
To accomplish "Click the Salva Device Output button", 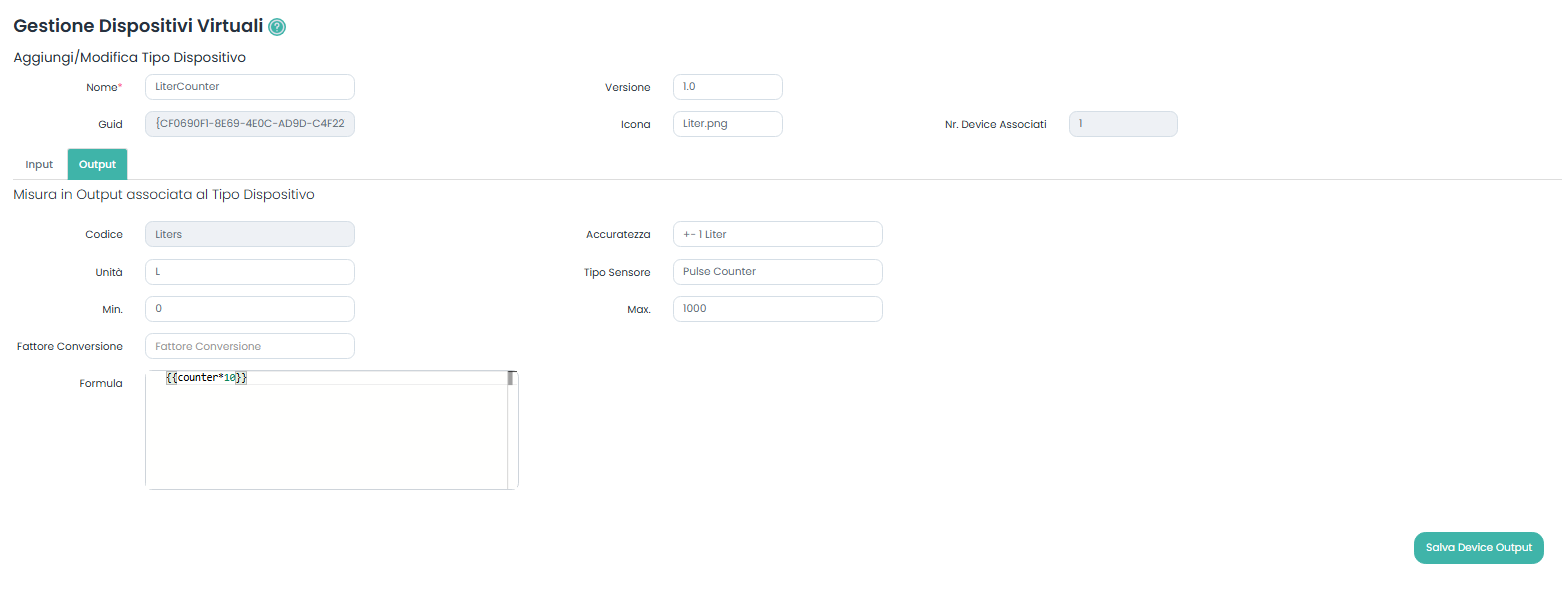I will (1478, 548).
